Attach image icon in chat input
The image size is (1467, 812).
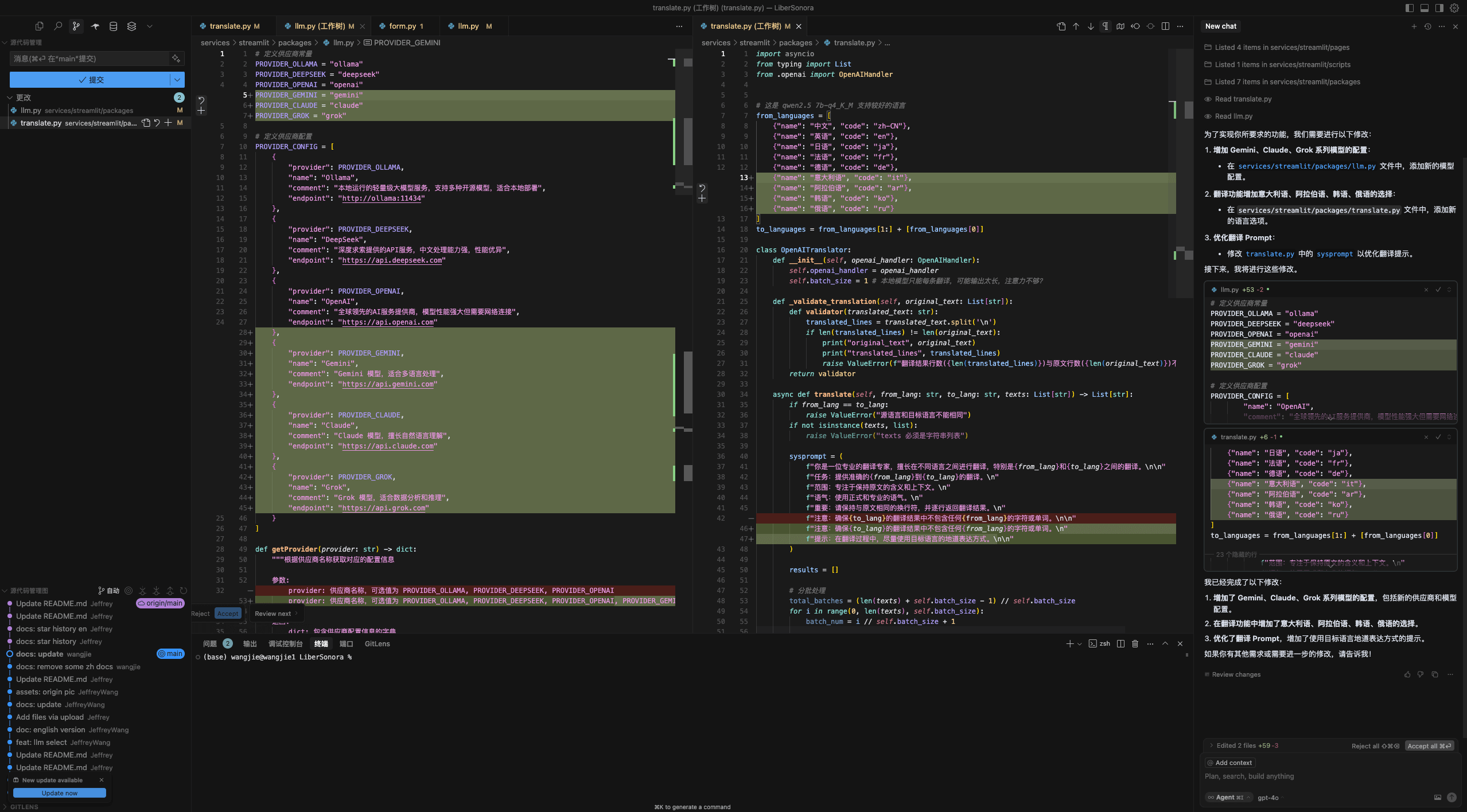[x=1438, y=797]
